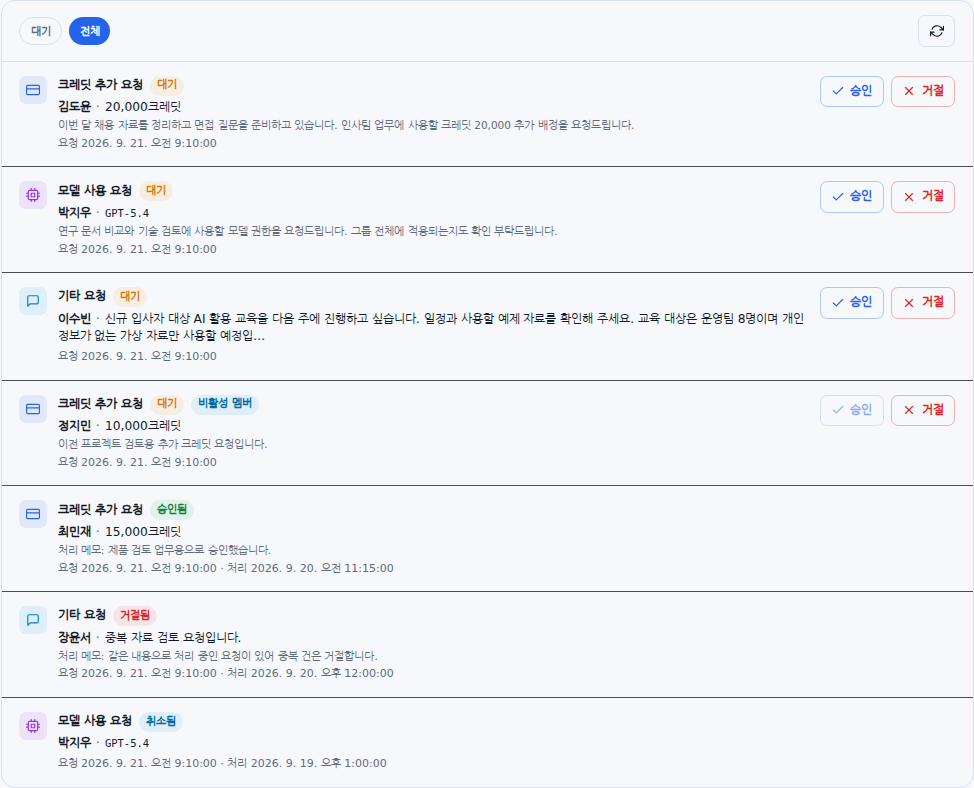Viewport: 974px width, 788px height.
Task: Switch to the 대기 filter tab
Action: 40,31
